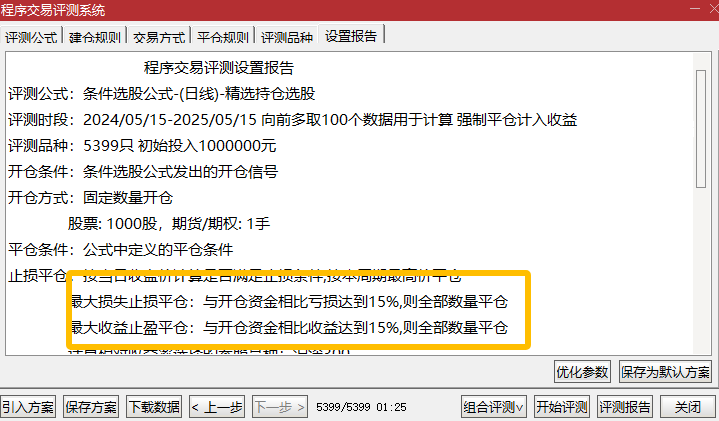Switch to the 评测公式 tab

tap(31, 37)
